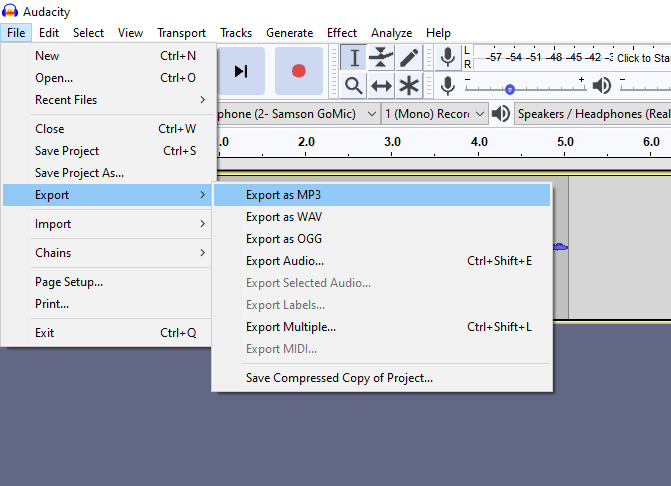Viewport: 671px width, 486px height.
Task: Click the recording level meter to start monitoring
Action: click(x=572, y=57)
